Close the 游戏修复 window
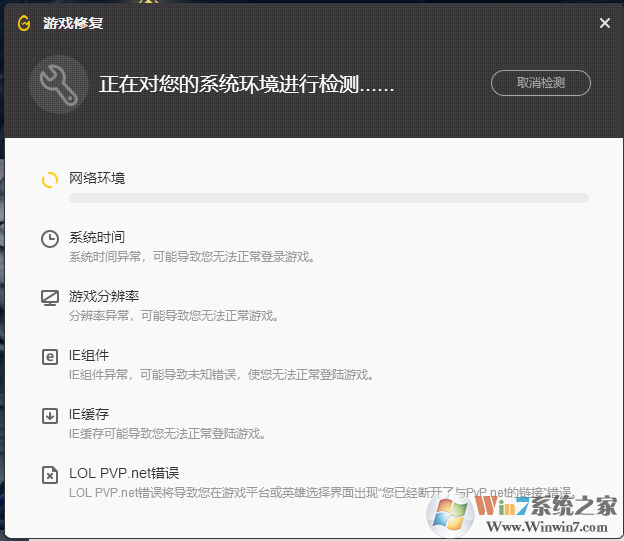 point(604,23)
